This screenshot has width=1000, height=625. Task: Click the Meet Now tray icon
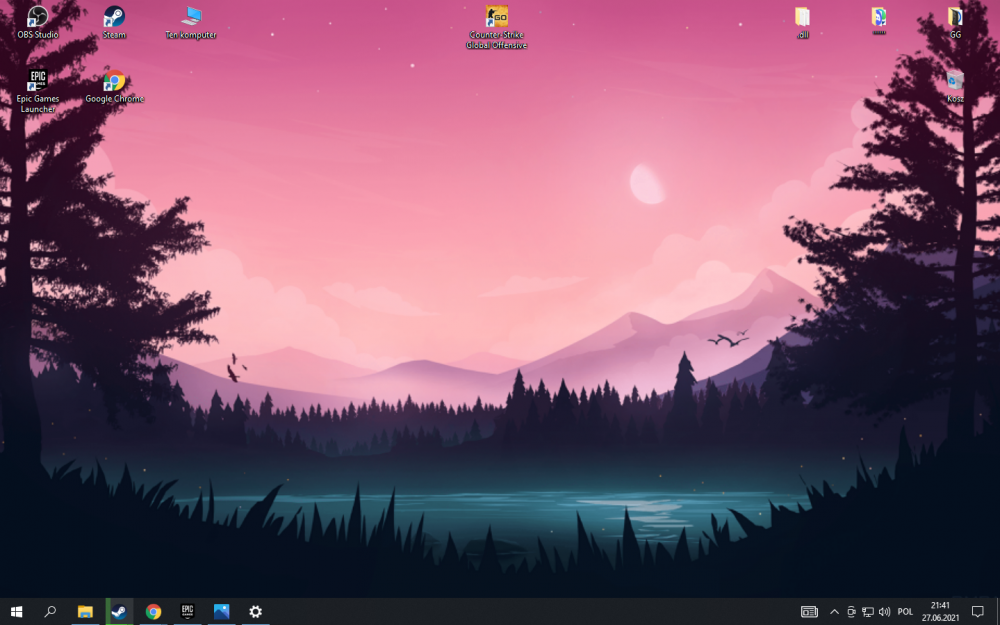(851, 612)
